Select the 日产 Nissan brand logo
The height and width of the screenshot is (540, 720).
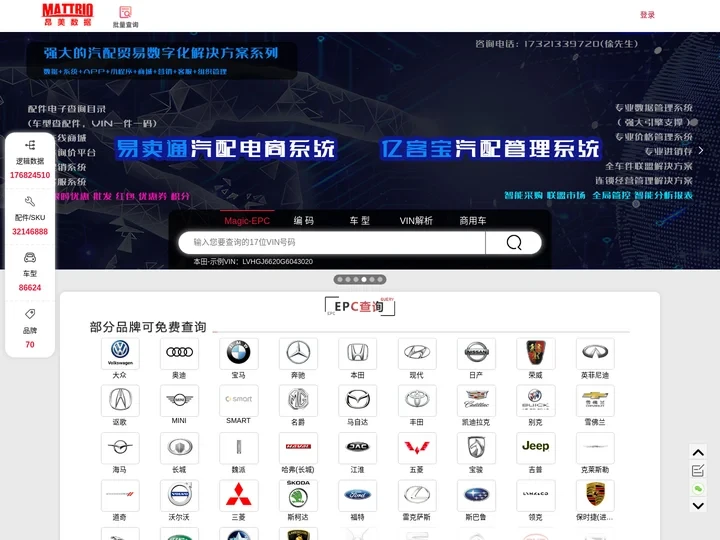476,353
